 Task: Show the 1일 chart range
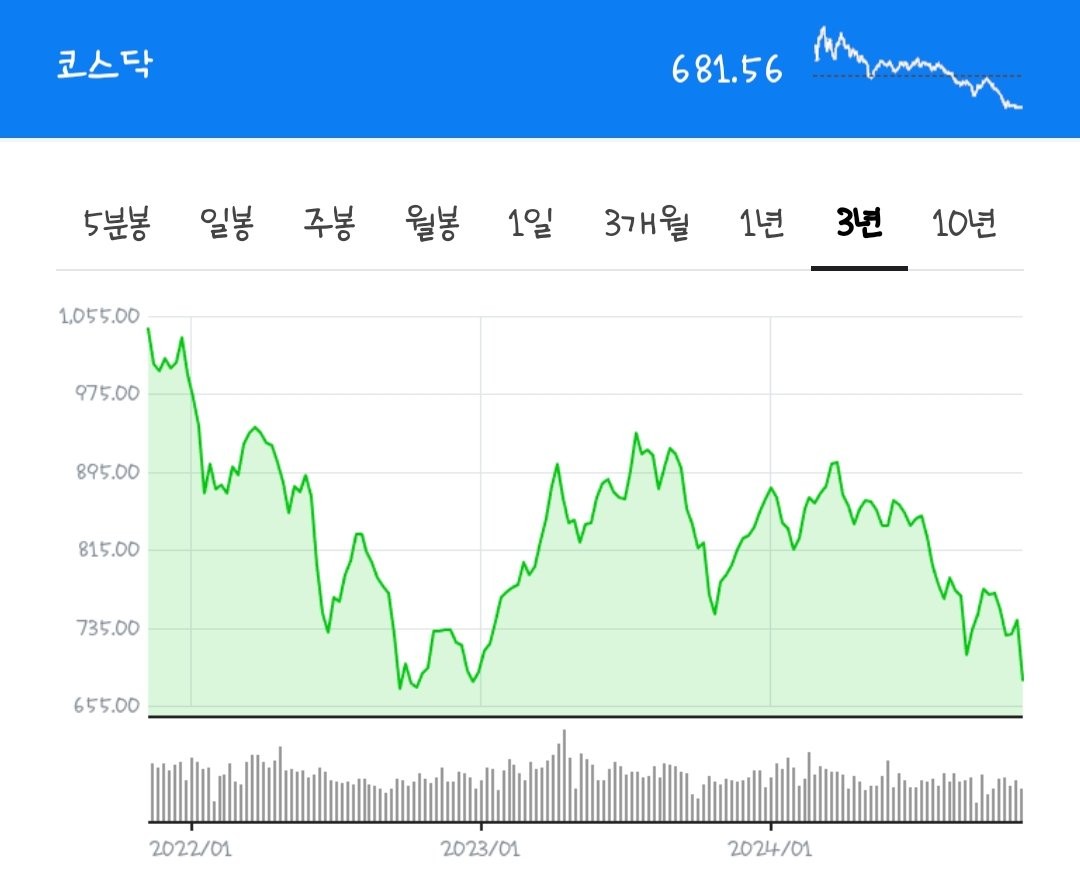coord(530,223)
